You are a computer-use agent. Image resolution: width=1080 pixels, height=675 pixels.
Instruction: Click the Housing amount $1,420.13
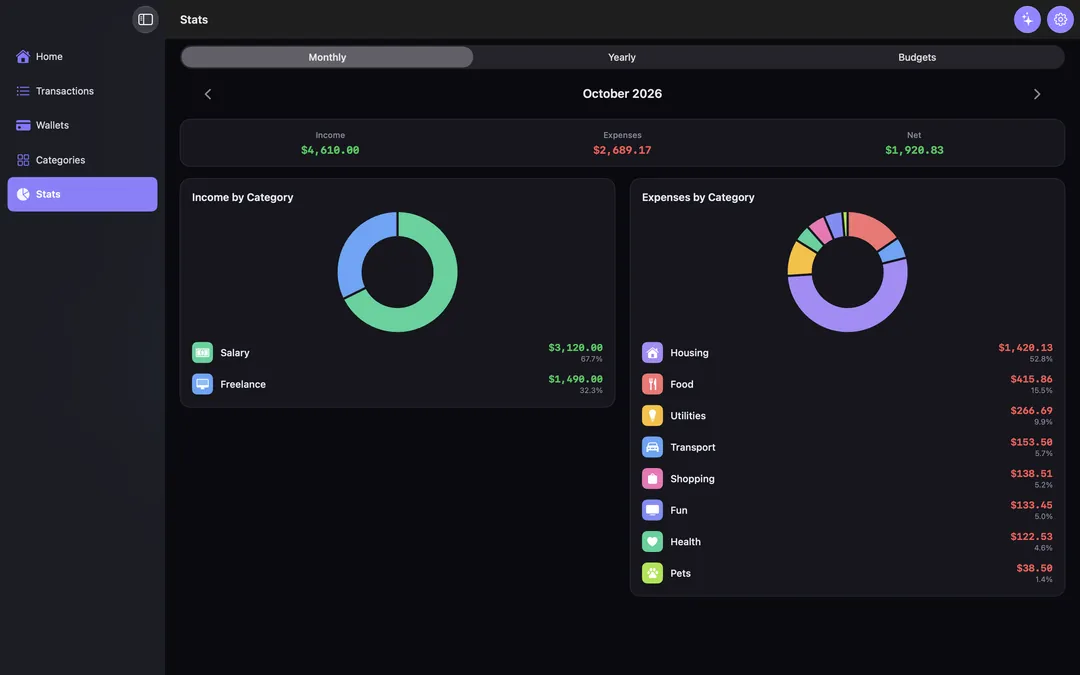click(x=1025, y=348)
